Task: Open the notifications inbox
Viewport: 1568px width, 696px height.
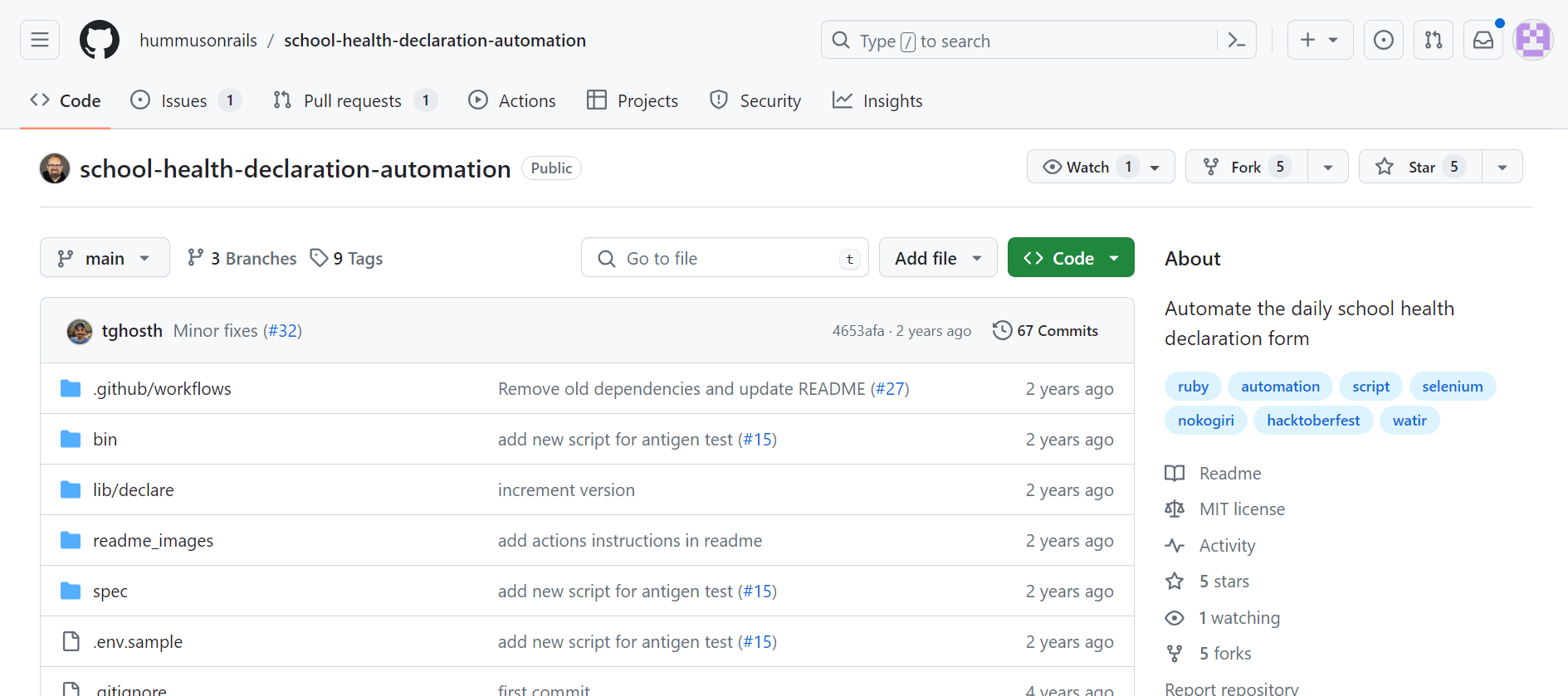Action: pyautogui.click(x=1483, y=40)
